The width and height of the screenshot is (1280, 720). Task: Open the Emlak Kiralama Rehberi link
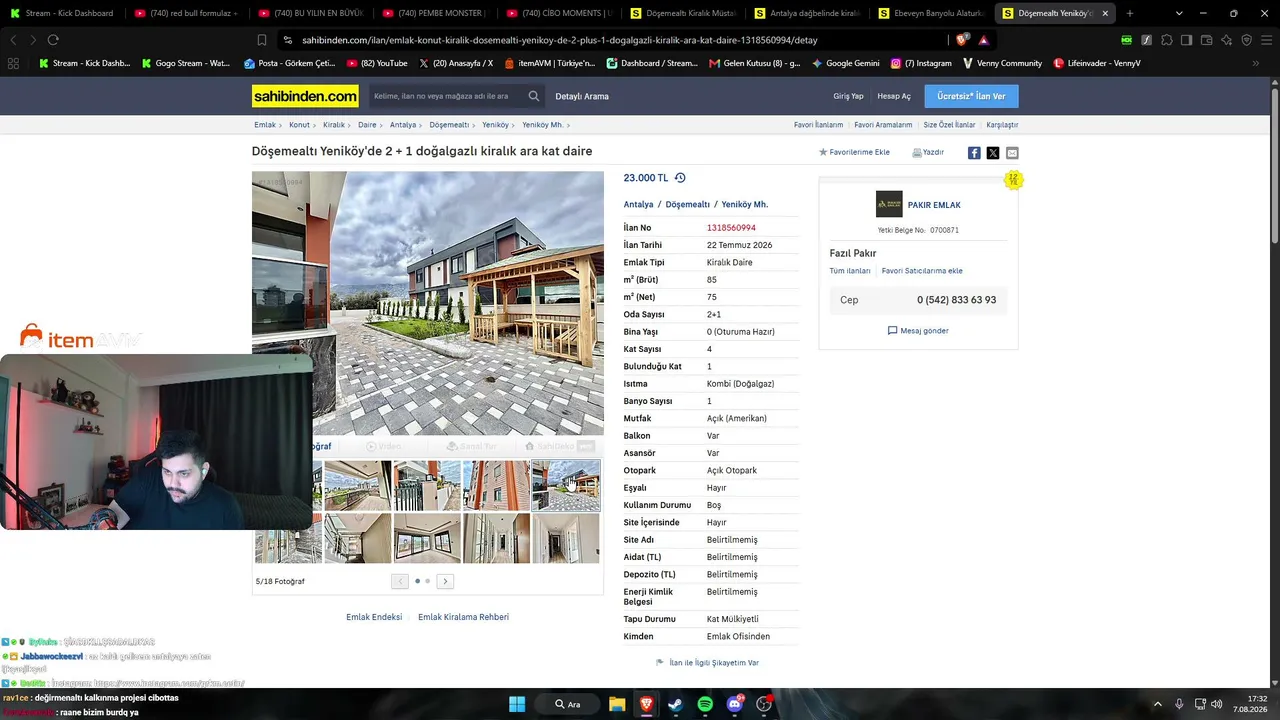click(x=463, y=617)
